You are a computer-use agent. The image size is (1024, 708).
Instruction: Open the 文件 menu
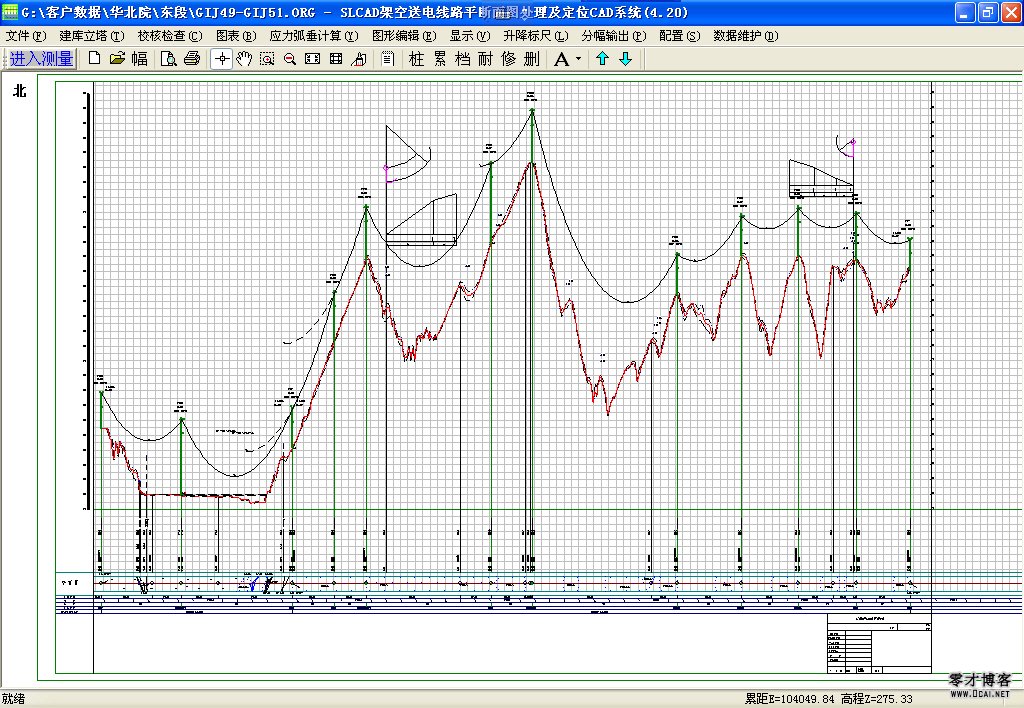pyautogui.click(x=26, y=35)
